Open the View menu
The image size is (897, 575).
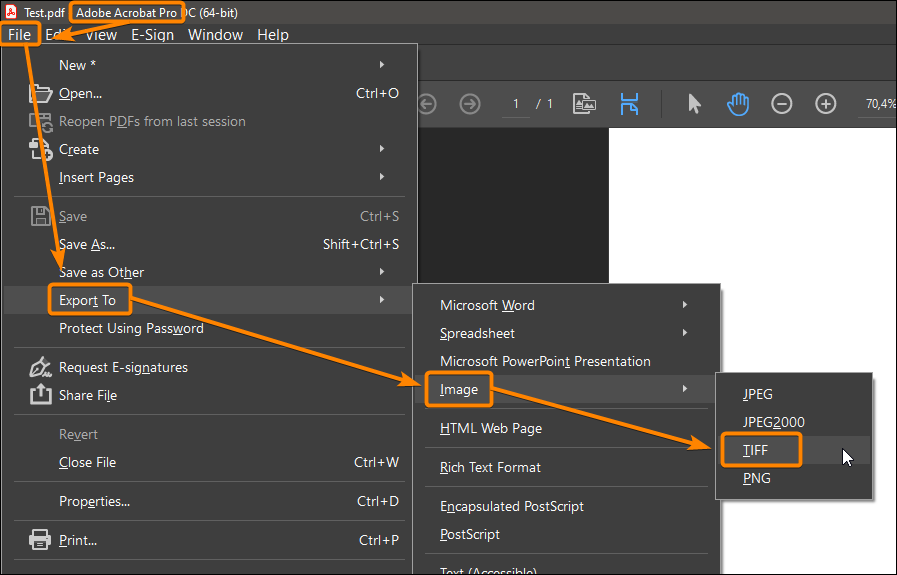pos(101,35)
